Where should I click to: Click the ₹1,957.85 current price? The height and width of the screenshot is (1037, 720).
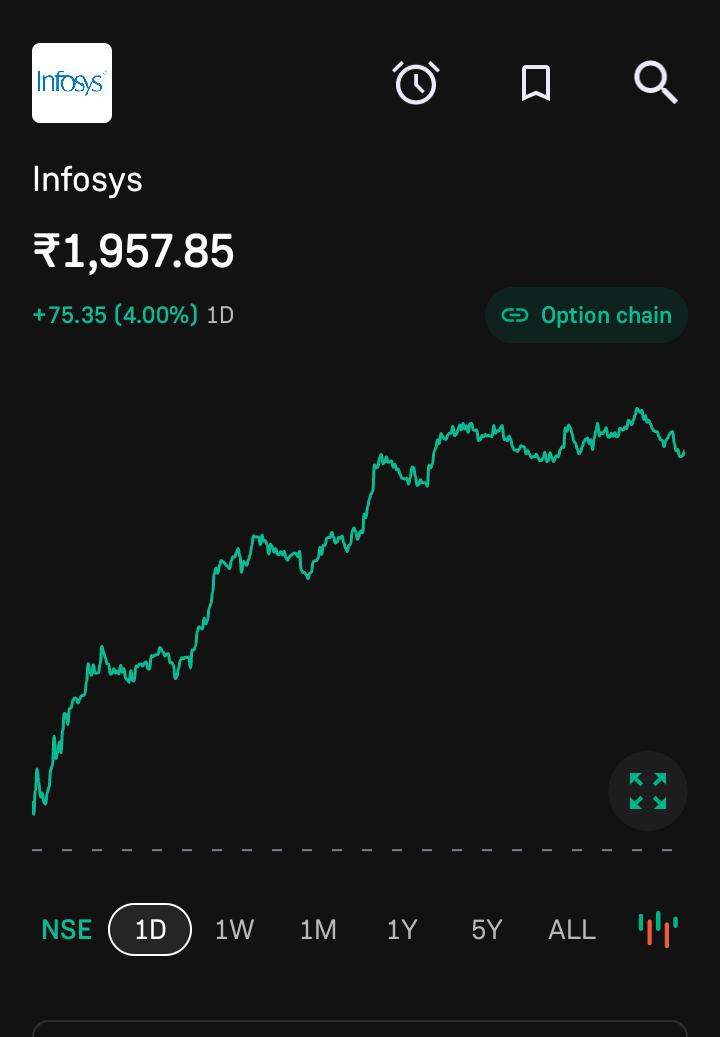pos(134,251)
